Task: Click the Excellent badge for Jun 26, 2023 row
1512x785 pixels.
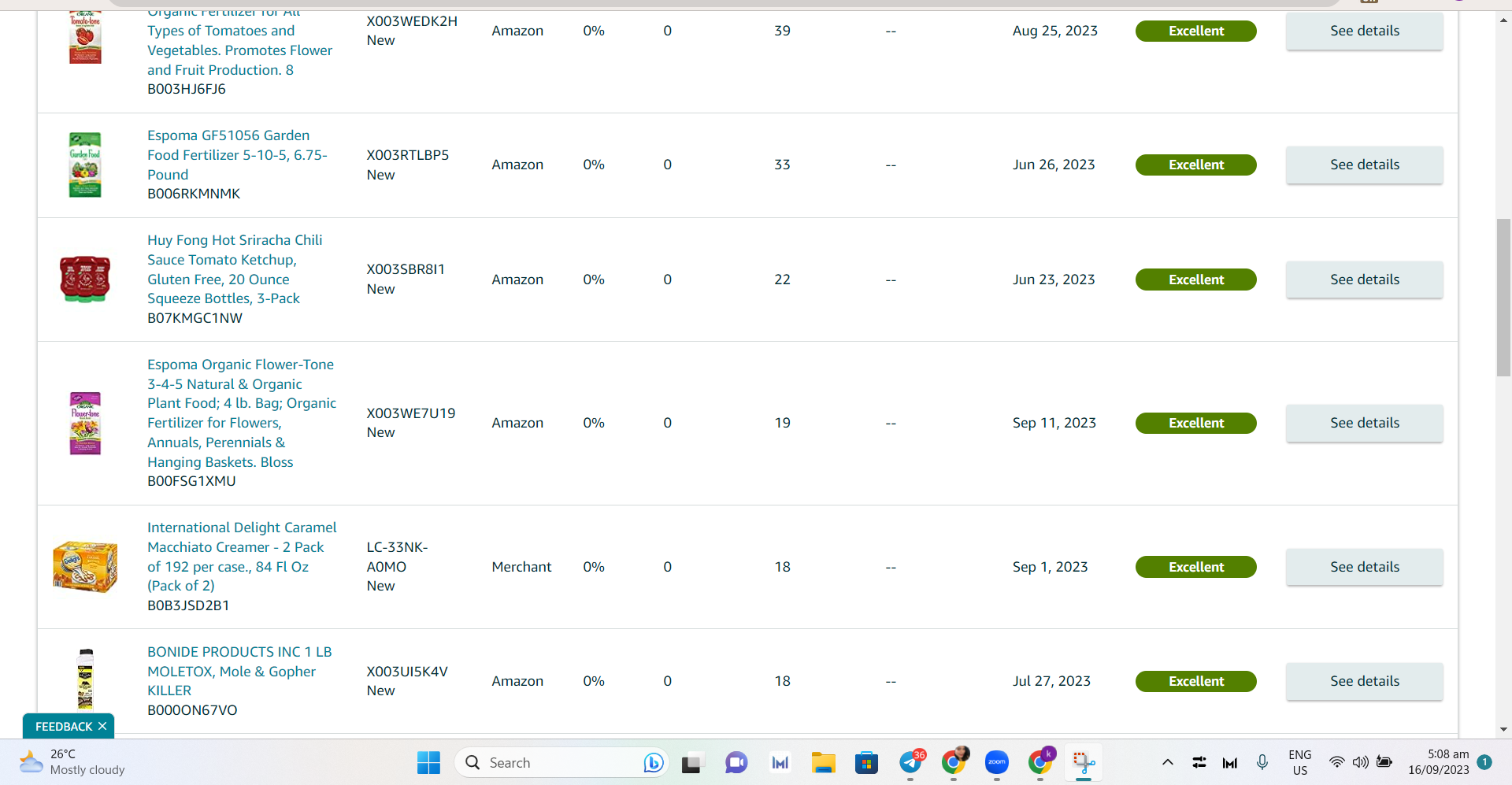Action: pos(1195,165)
